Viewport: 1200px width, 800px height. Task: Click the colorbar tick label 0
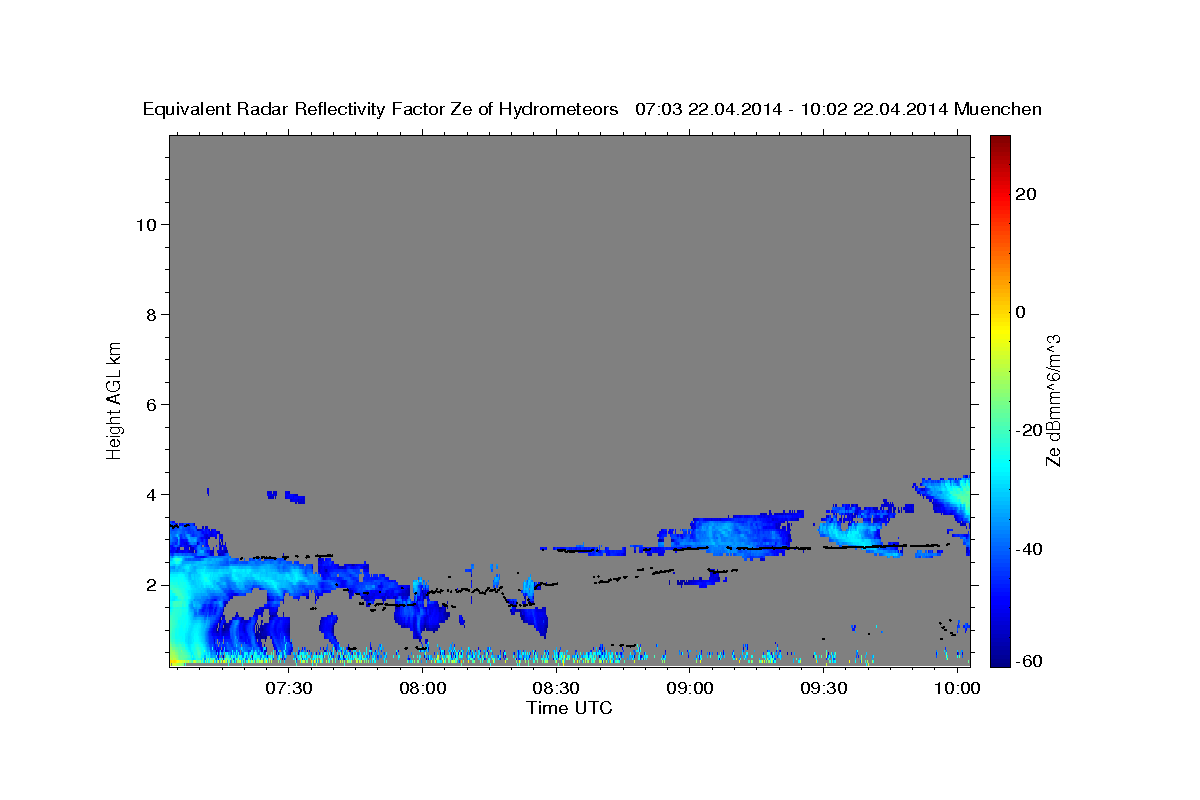point(1020,312)
